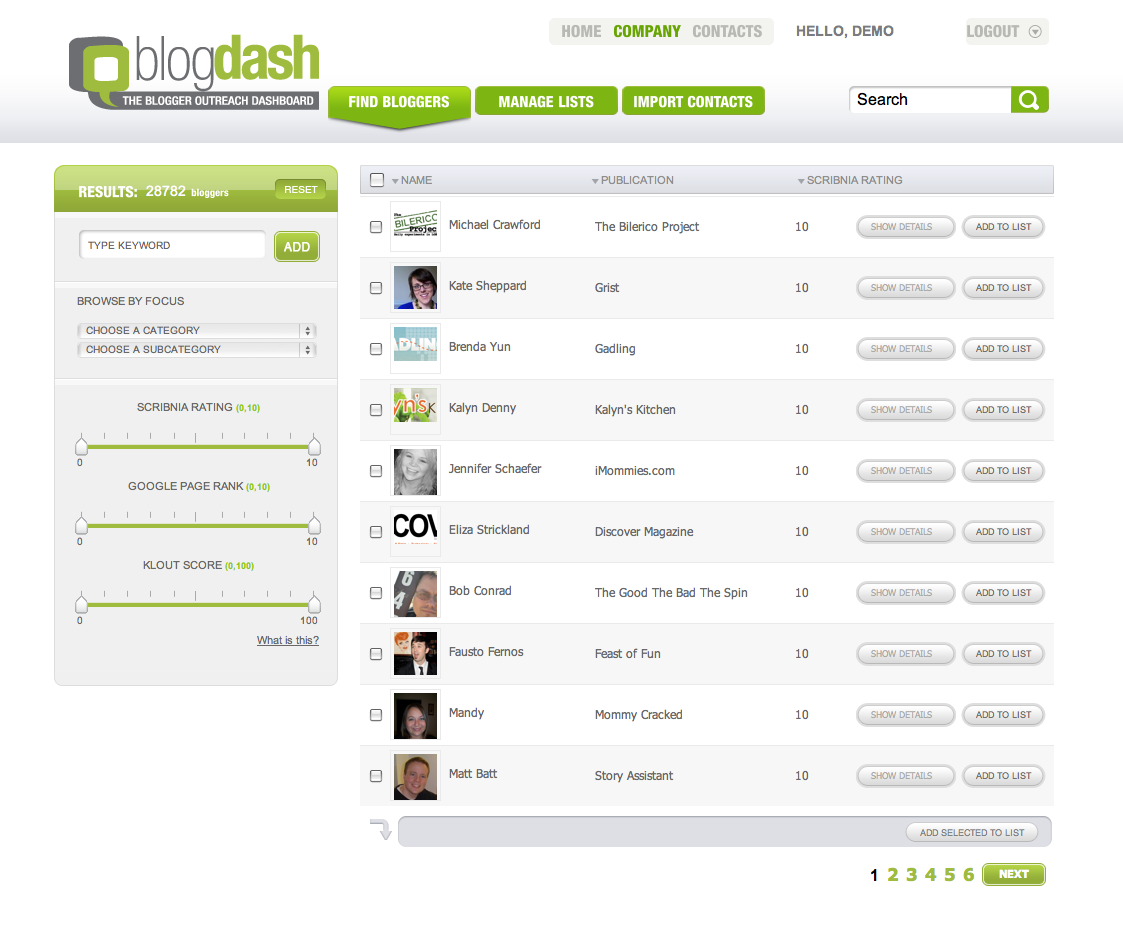Tick Eliza Strickland's row checkbox
This screenshot has height=928, width=1123.
click(x=376, y=532)
